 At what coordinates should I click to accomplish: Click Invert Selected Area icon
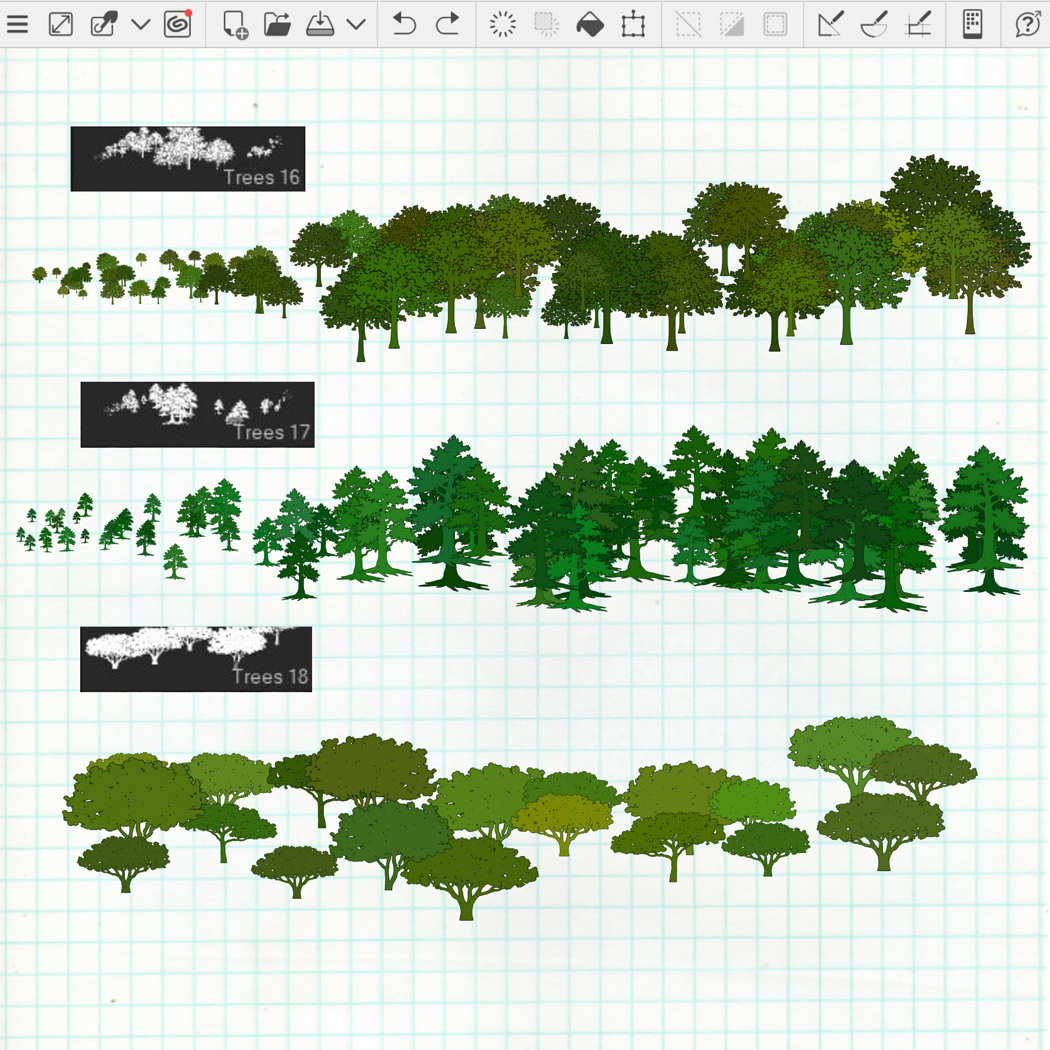pos(731,24)
